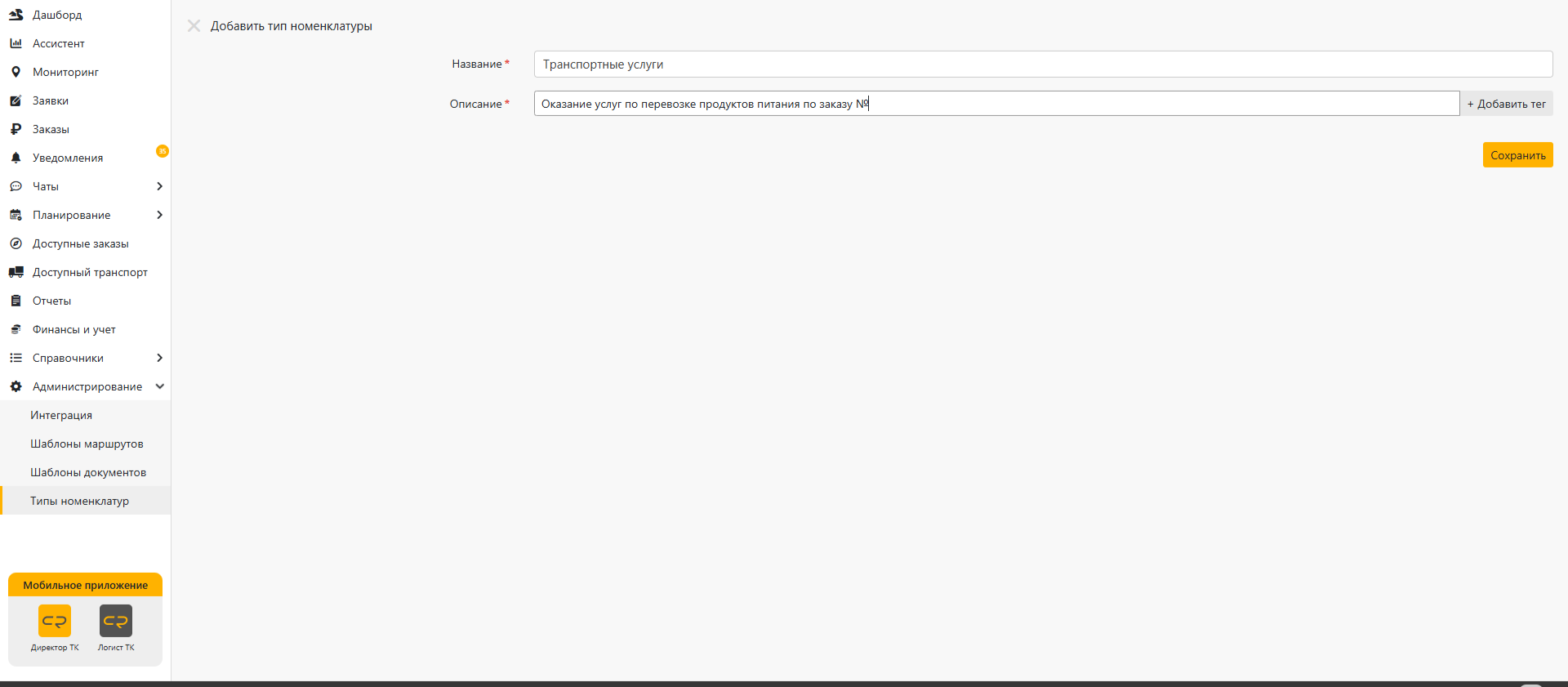Focus the Описание input field
The width and height of the screenshot is (1568, 687).
click(x=996, y=104)
